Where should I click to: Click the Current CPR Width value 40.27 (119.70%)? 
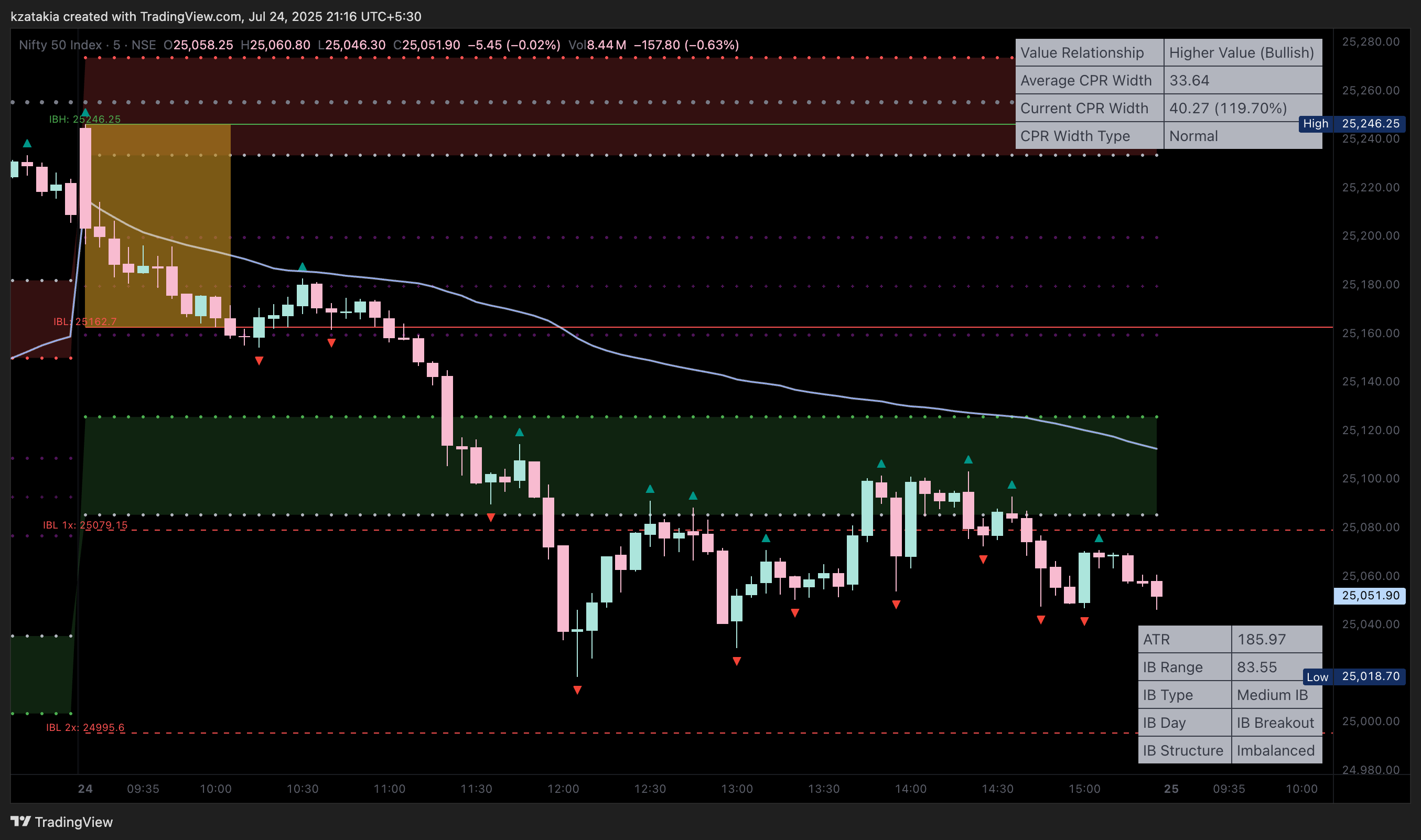tap(1242, 108)
